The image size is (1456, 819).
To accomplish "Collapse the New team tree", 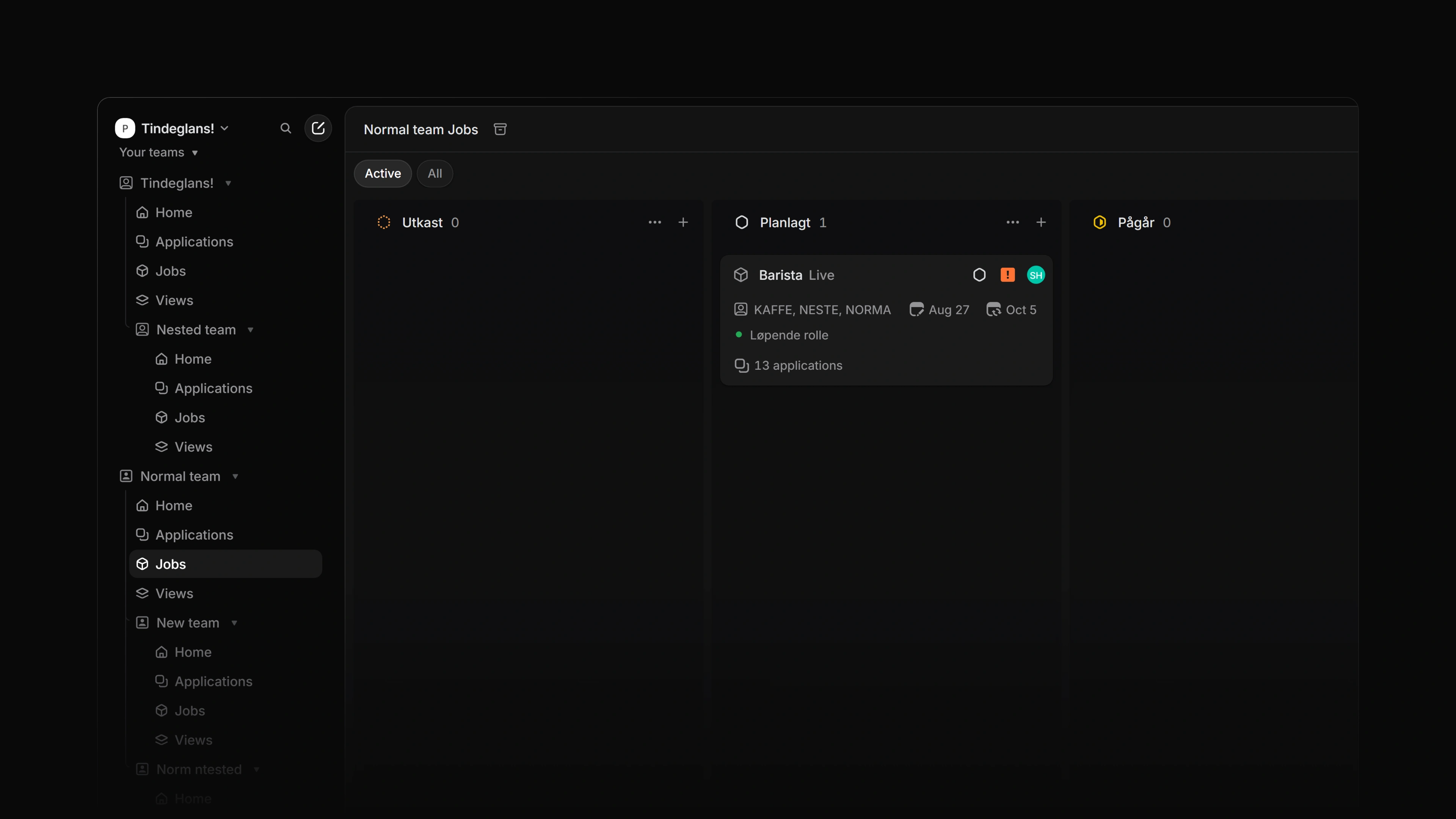I will (x=234, y=623).
